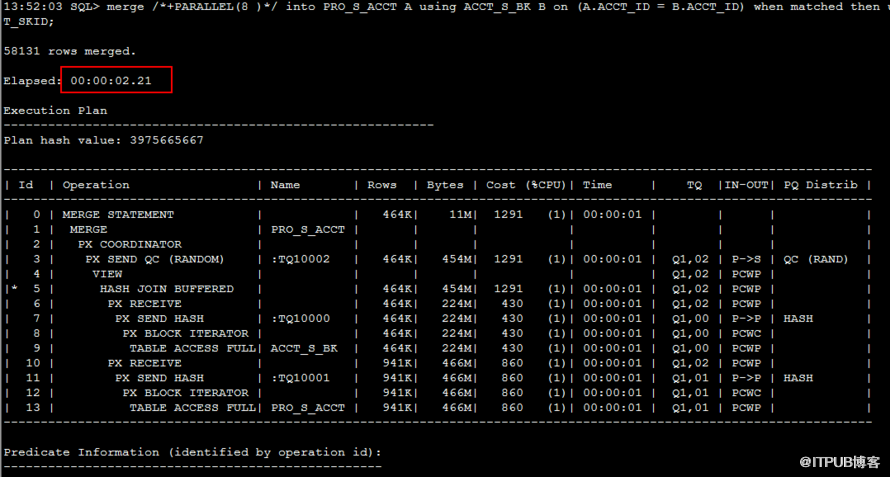The image size is (890, 477).
Task: Select the '58131 rows merged.' message
Action: click(70, 51)
